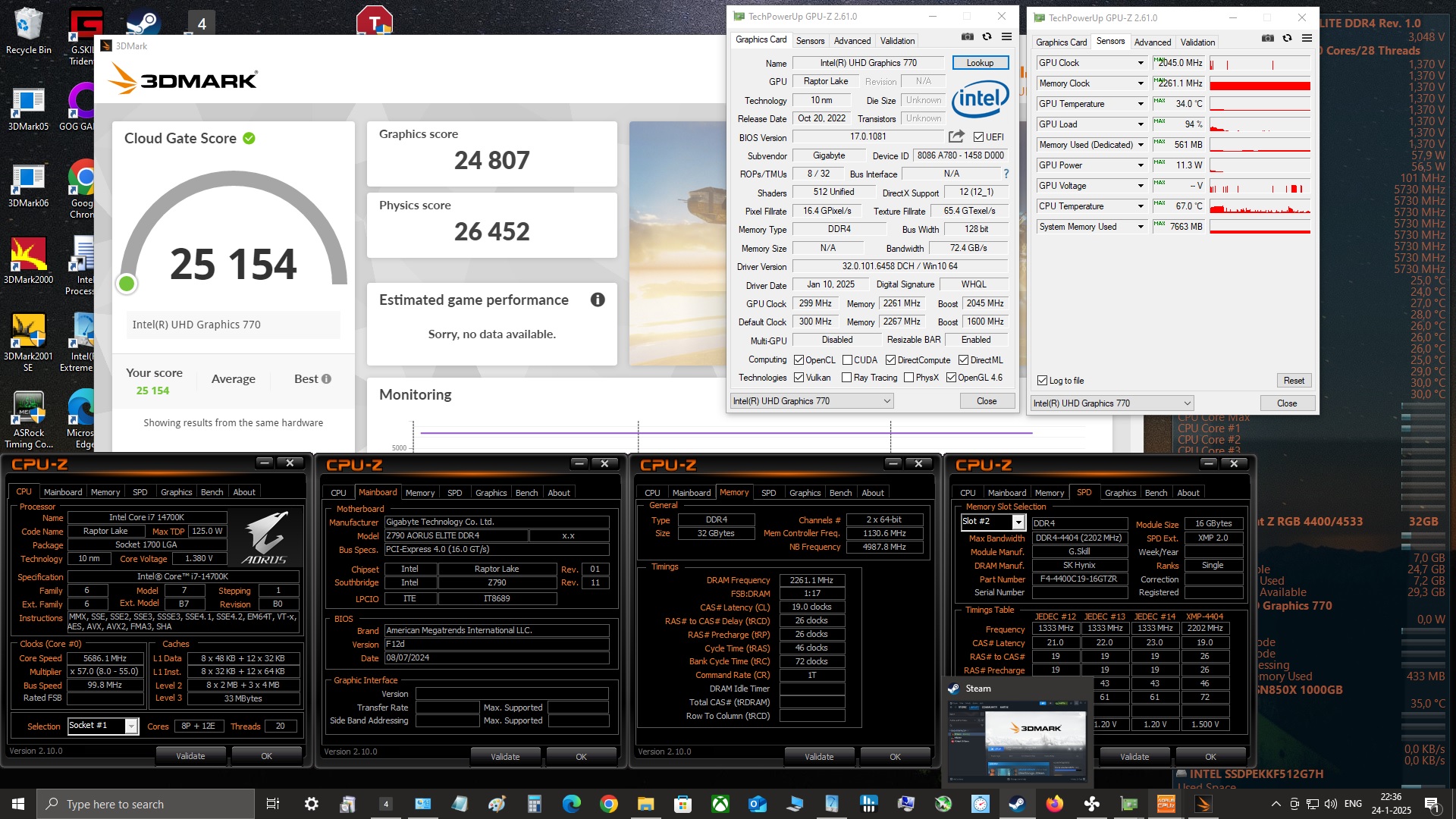Click the Cloud Gate score gauge indicator dot
Screen dimensions: 1456x819
(x=127, y=284)
